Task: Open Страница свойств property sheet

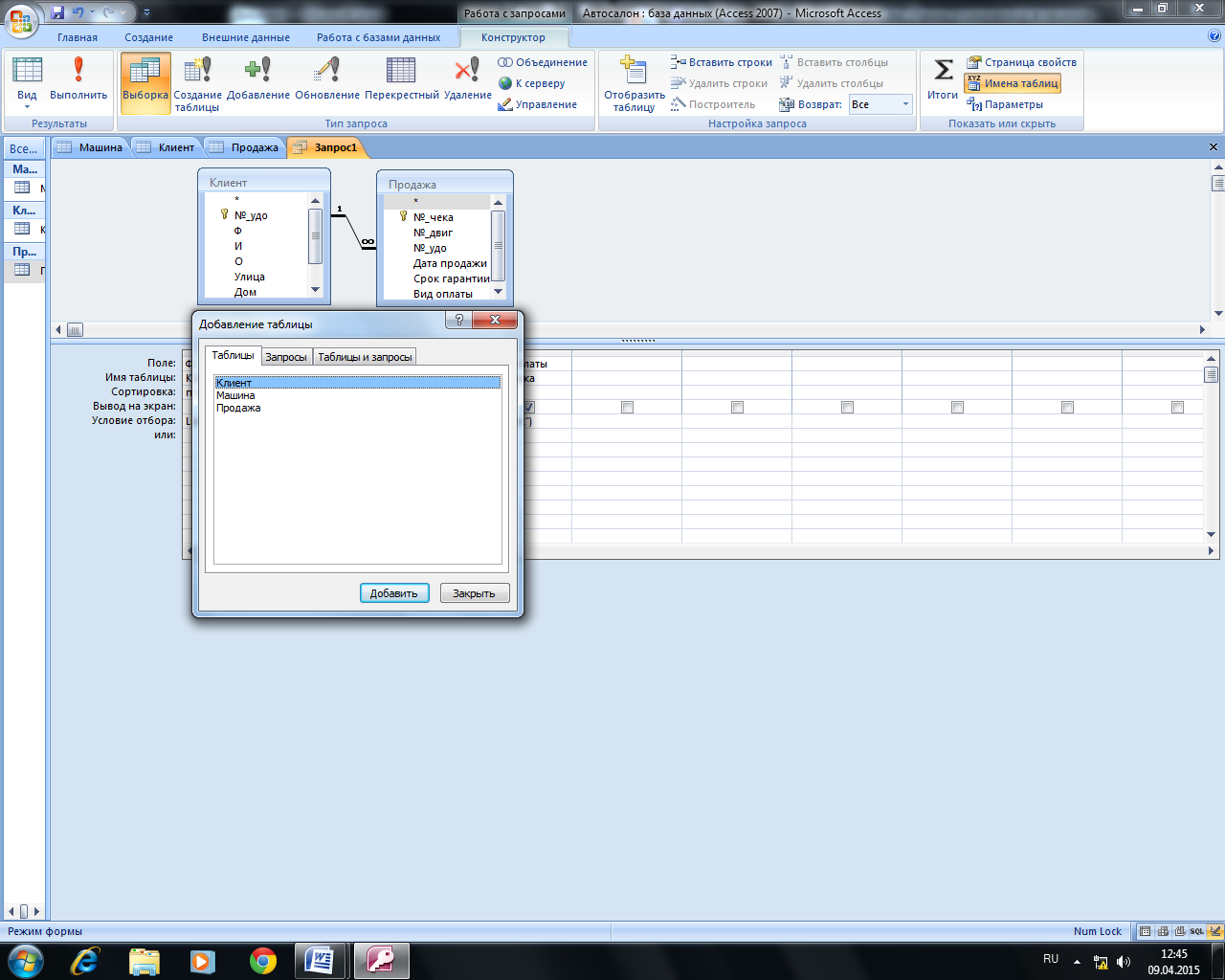Action: 1021,62
